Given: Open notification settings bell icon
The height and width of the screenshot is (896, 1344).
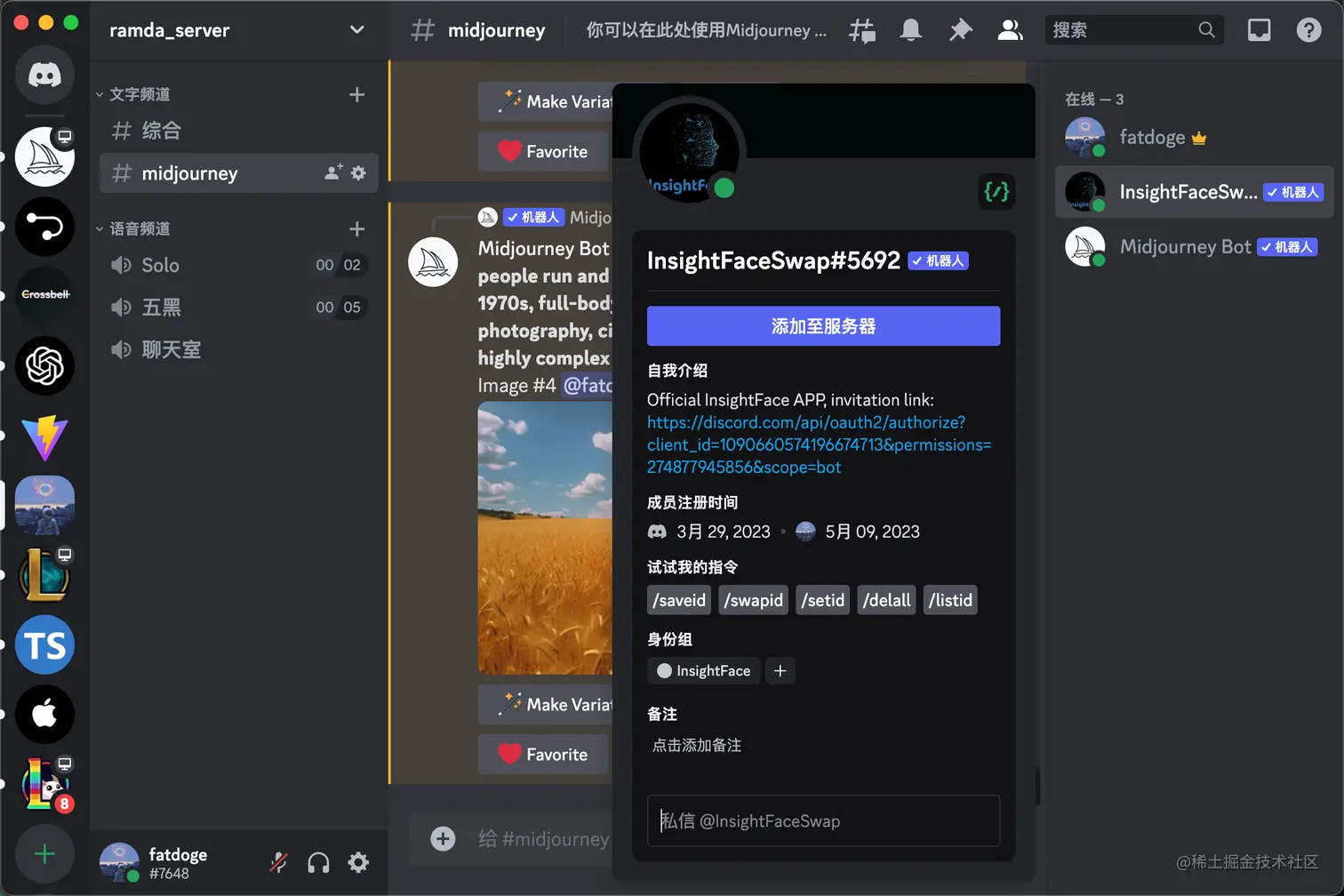Looking at the screenshot, I should [x=910, y=30].
